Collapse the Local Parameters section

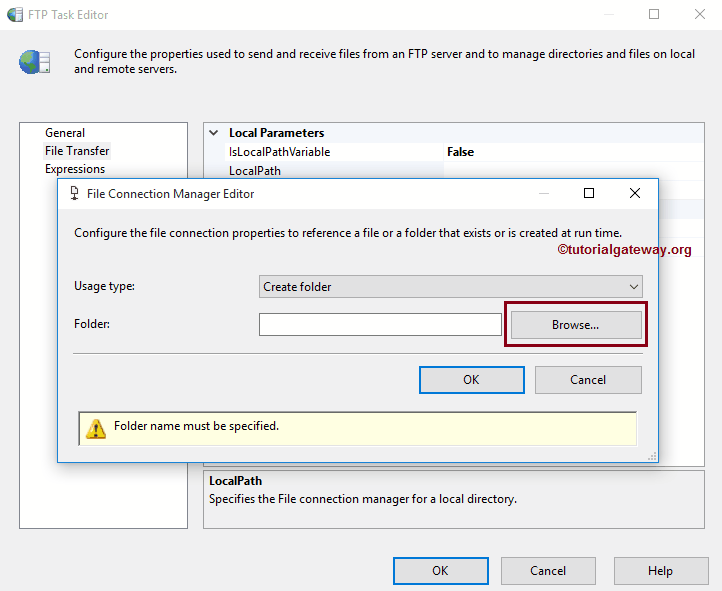[214, 133]
